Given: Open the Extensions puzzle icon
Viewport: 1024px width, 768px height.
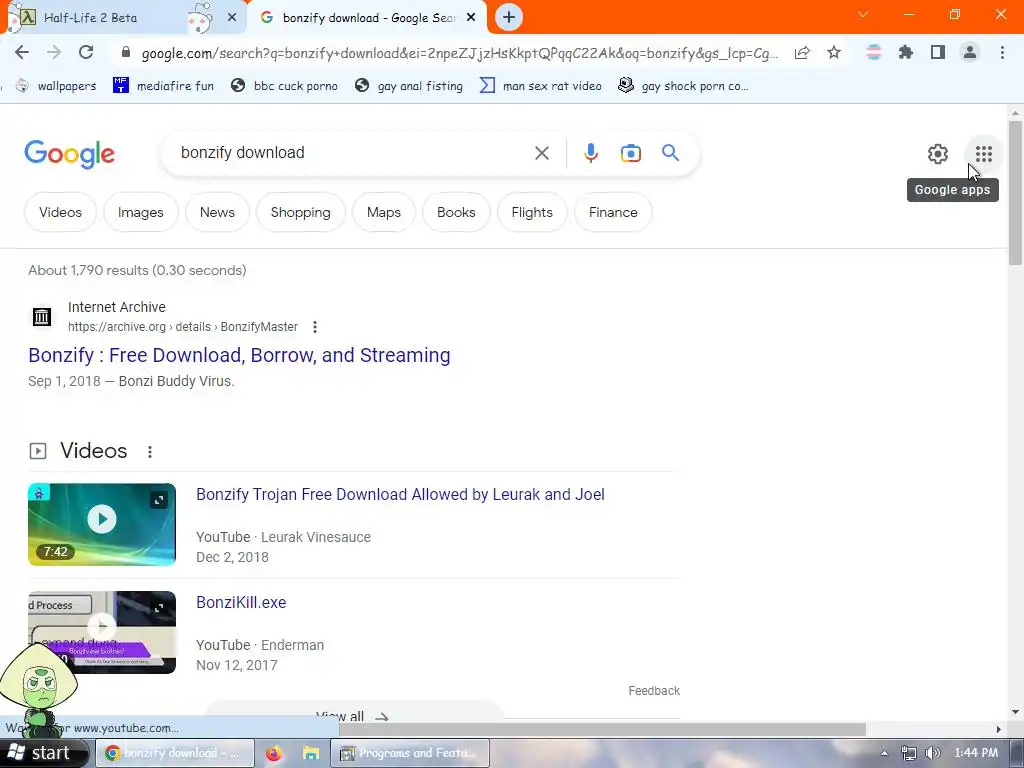Looking at the screenshot, I should (x=905, y=52).
